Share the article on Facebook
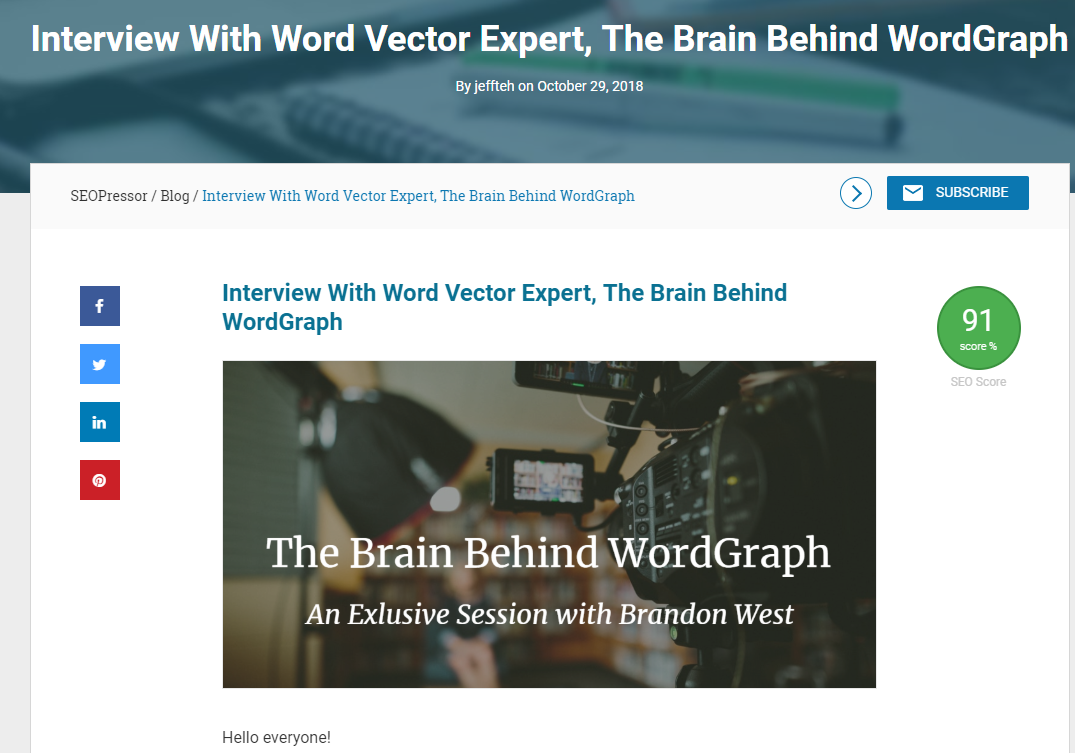1075x753 pixels. point(100,306)
